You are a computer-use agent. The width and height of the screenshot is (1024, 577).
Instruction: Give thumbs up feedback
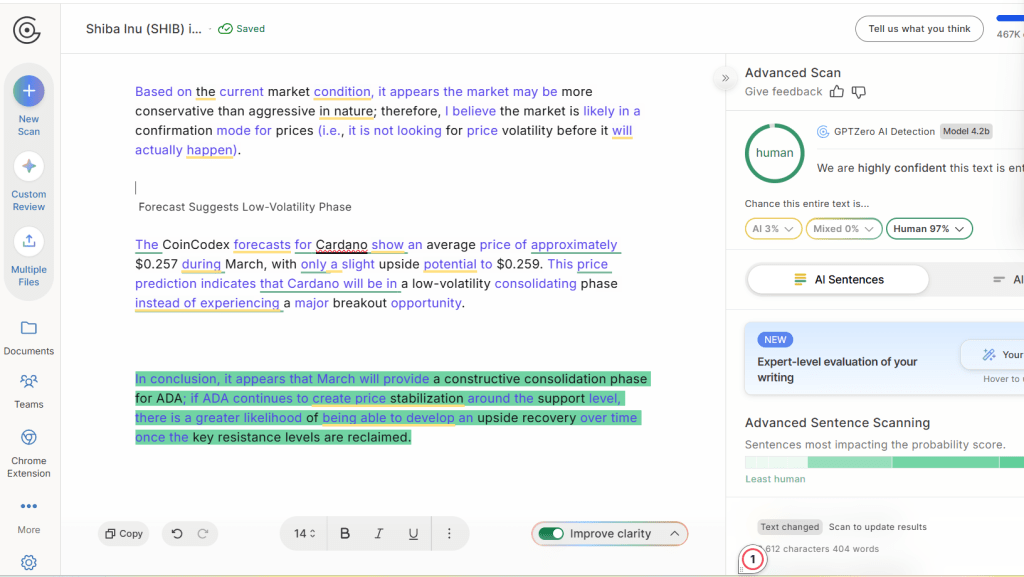837,92
